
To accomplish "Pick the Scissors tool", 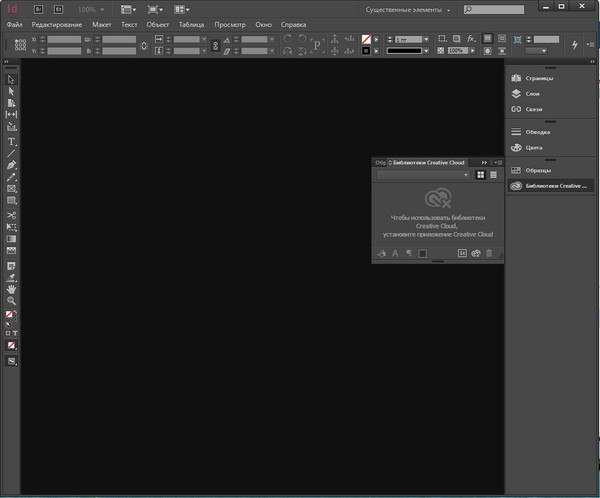I will [x=12, y=214].
